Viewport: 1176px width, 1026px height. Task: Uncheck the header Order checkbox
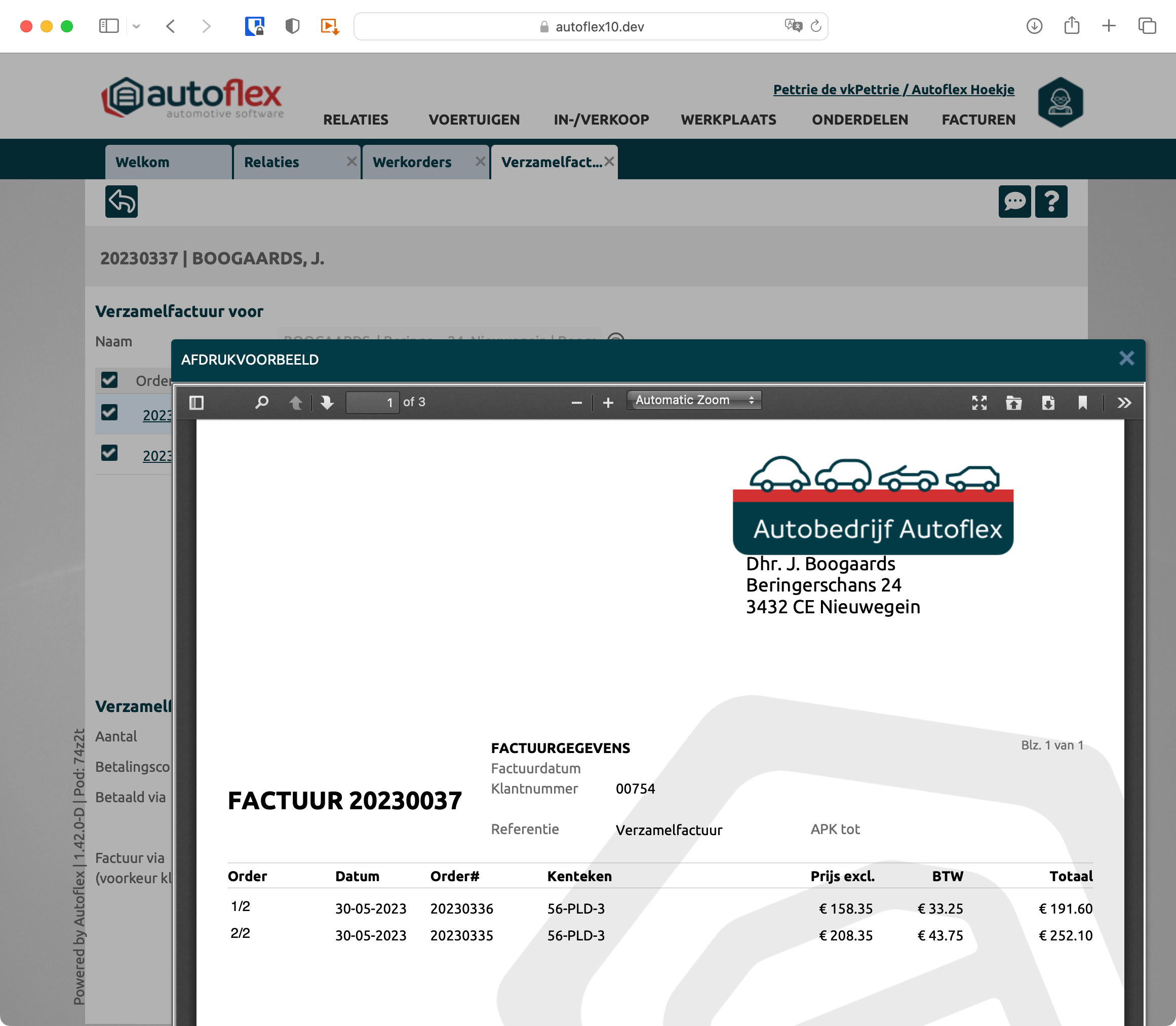point(109,380)
